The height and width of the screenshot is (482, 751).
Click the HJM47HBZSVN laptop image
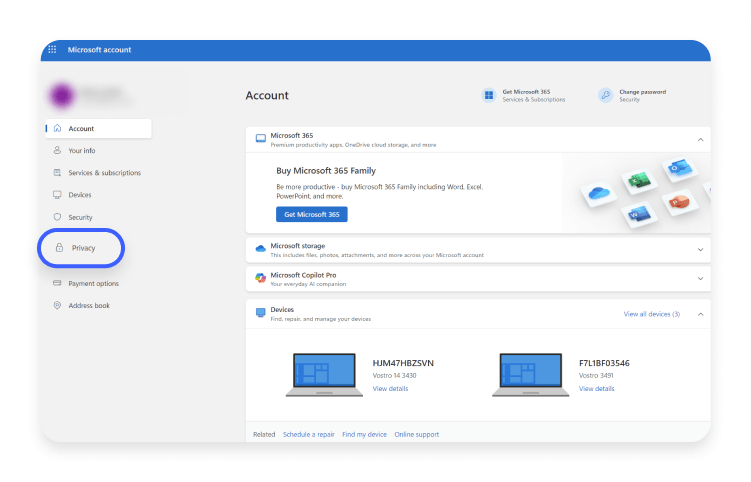(324, 375)
